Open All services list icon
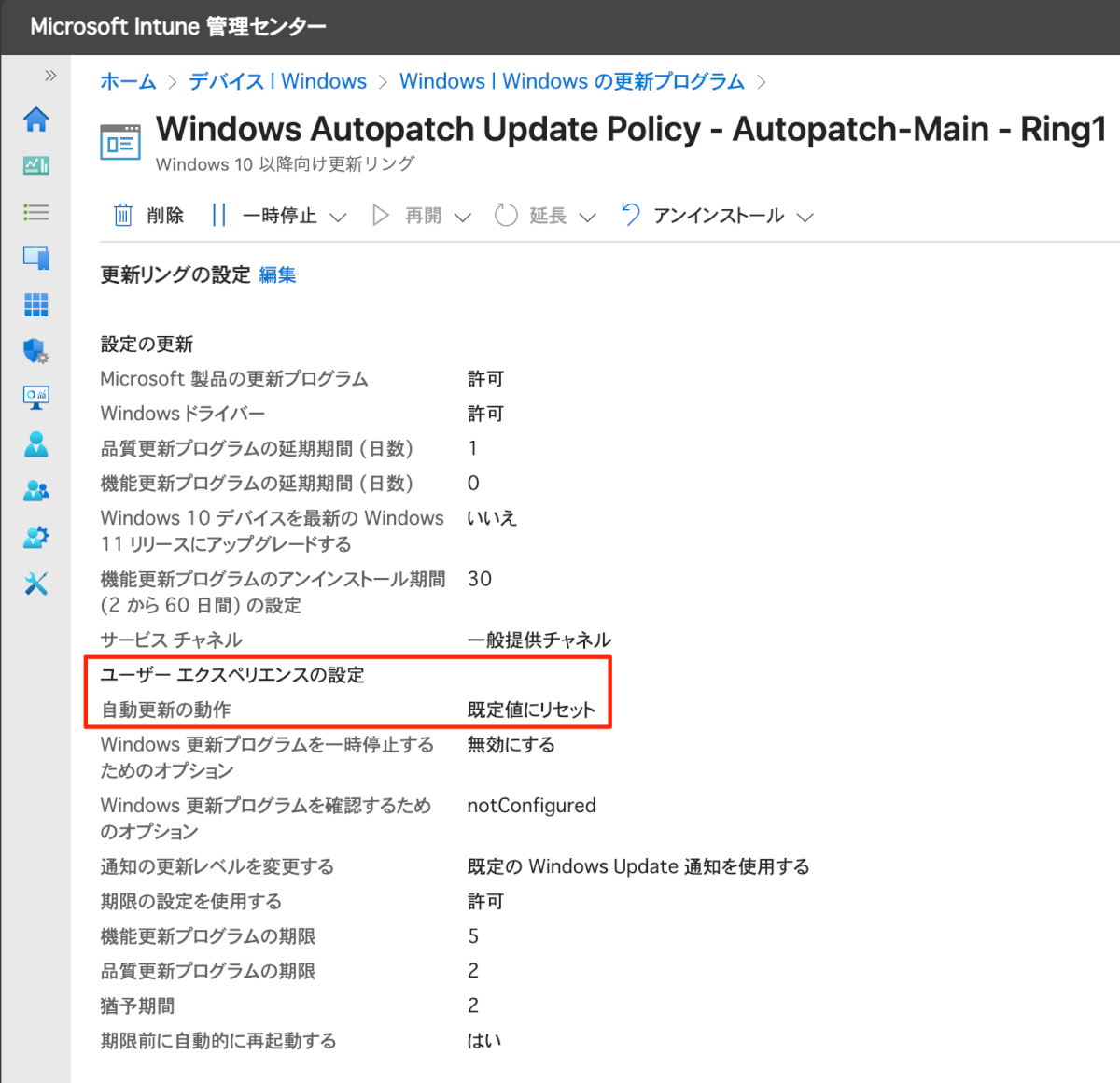The image size is (1120, 1083). click(36, 212)
